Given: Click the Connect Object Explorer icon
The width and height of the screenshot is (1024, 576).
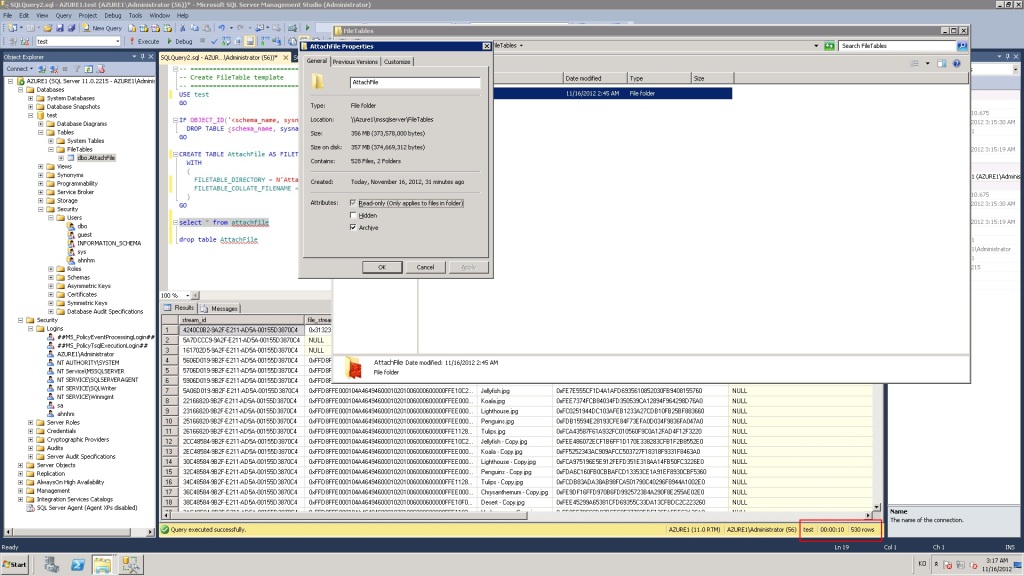Looking at the screenshot, I should (42, 69).
